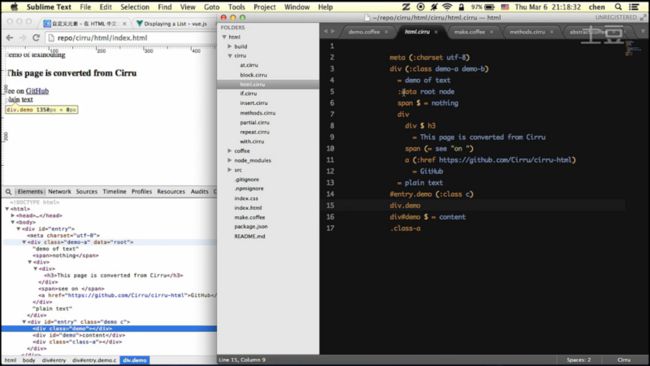
Task: Click the tab scroll left arrow in Sublime
Action: pos(326,32)
